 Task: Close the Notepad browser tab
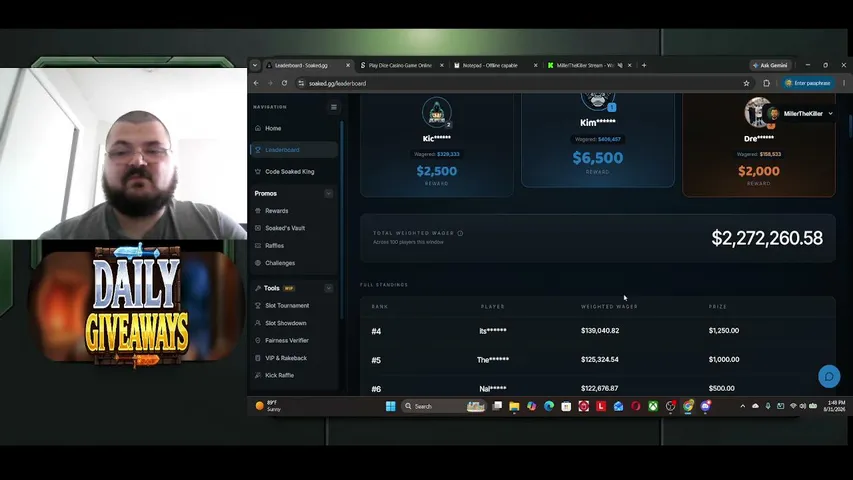point(535,65)
